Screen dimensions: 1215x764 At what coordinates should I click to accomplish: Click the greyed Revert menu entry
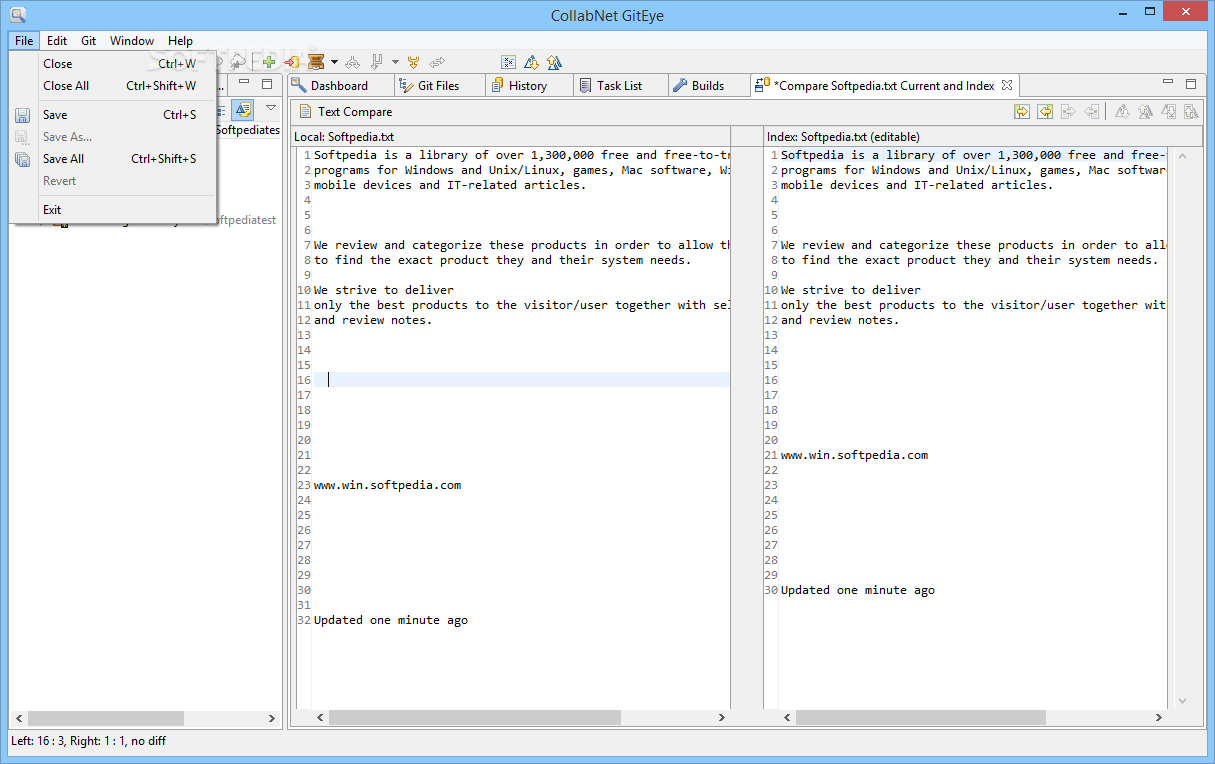[113, 181]
